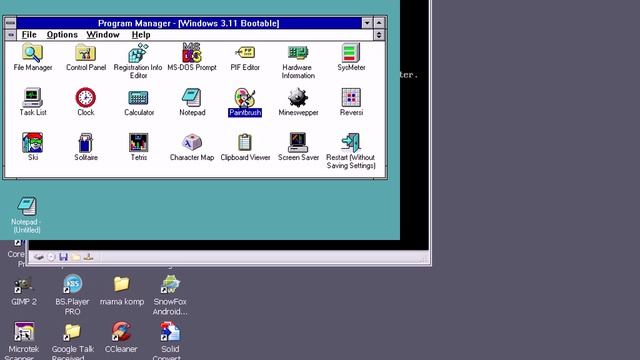
Task: Open the Solid Convert shortcut
Action: coord(170,341)
